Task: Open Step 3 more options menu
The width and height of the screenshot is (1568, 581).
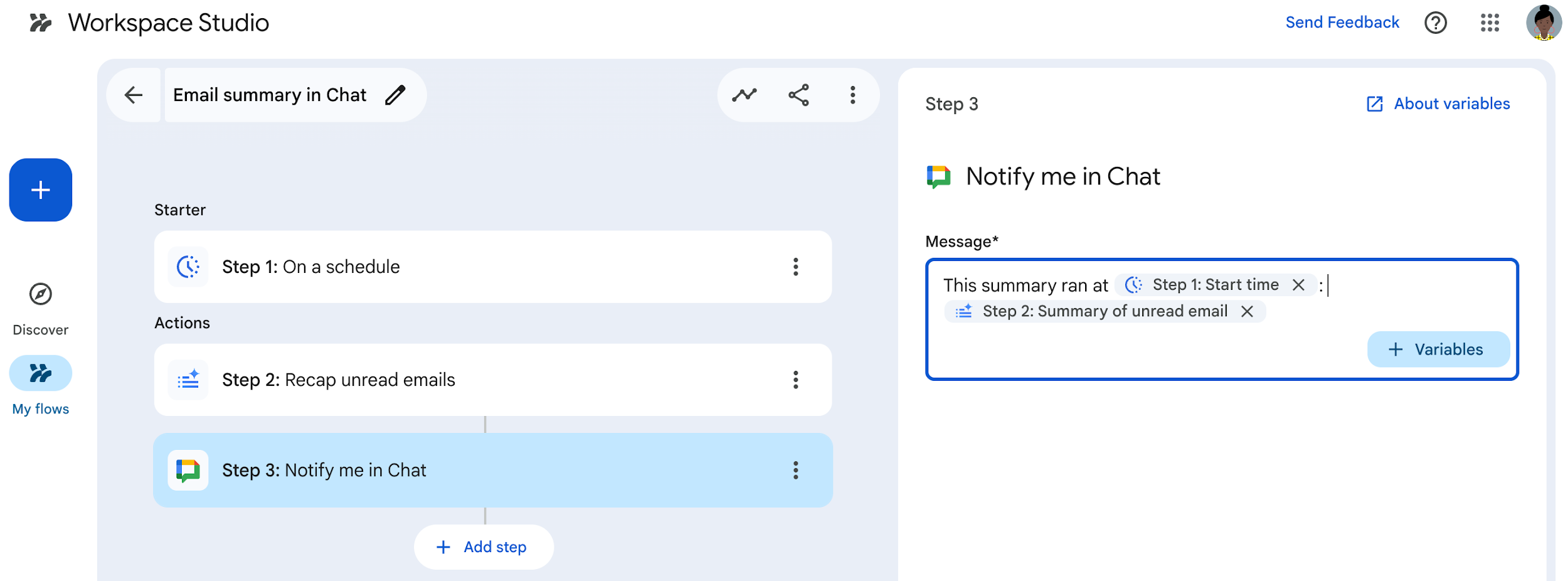Action: tap(795, 471)
